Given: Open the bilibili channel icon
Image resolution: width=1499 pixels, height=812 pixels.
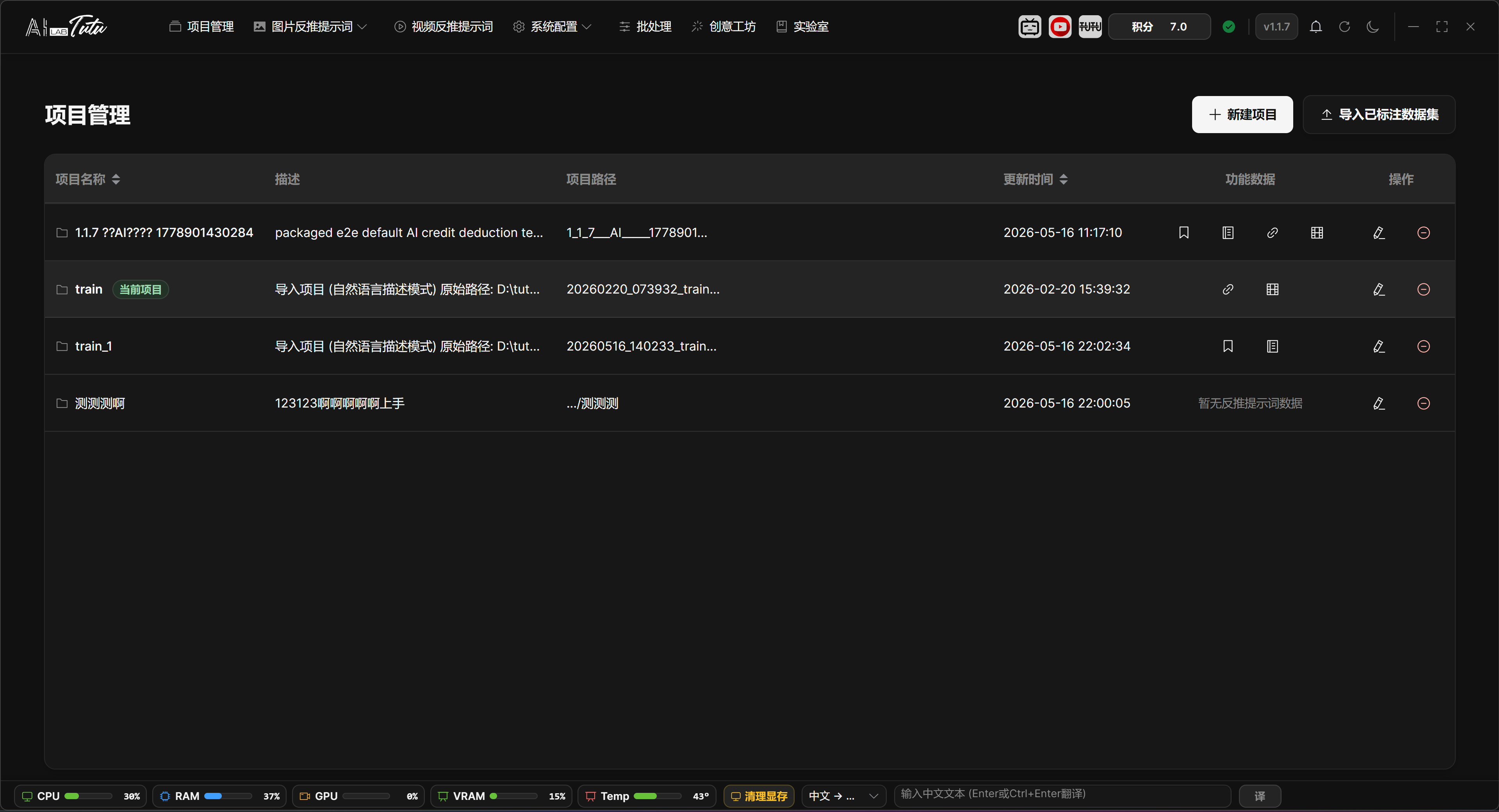Looking at the screenshot, I should [1029, 27].
